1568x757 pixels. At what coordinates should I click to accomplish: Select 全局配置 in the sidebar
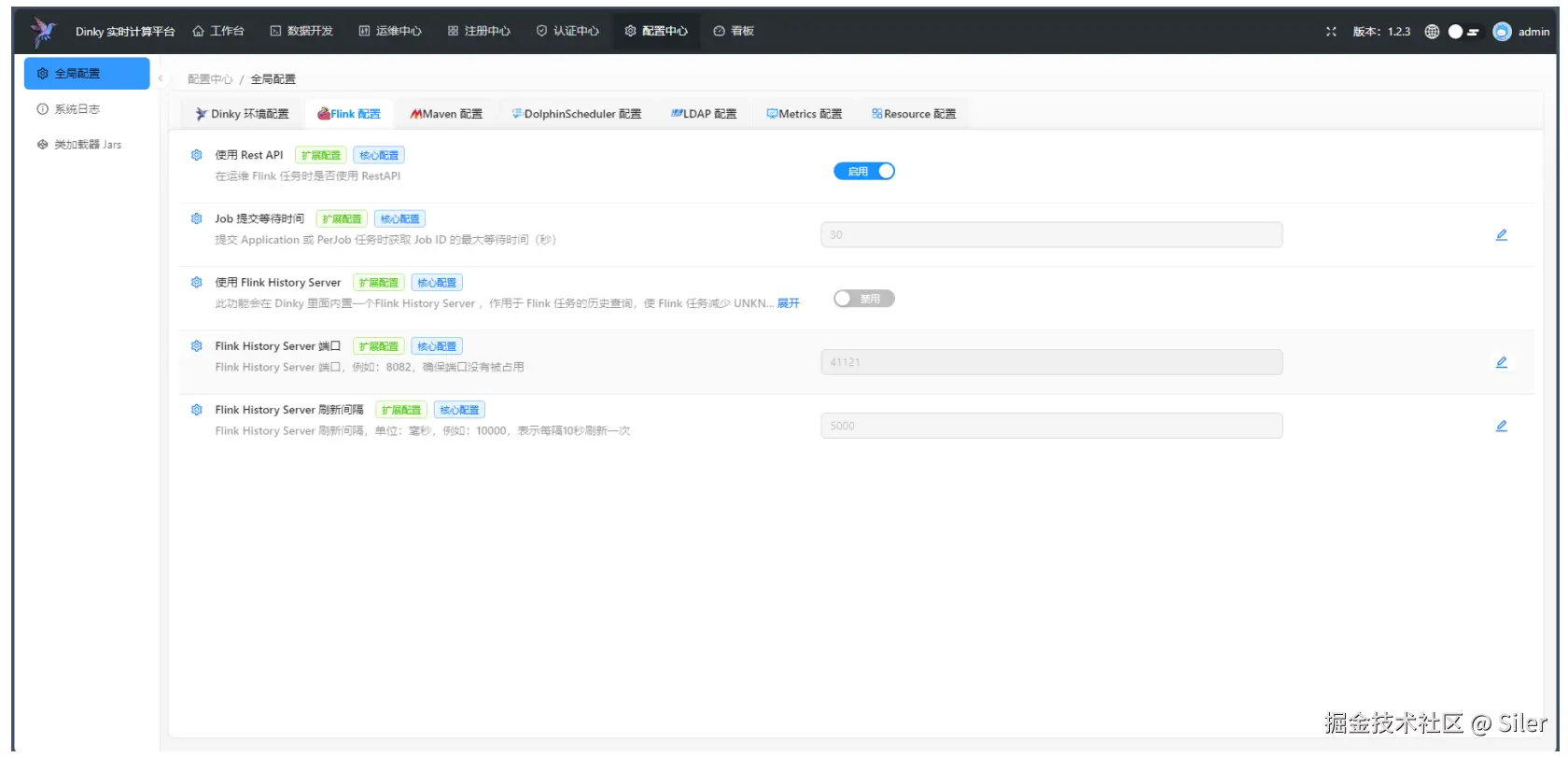[87, 74]
